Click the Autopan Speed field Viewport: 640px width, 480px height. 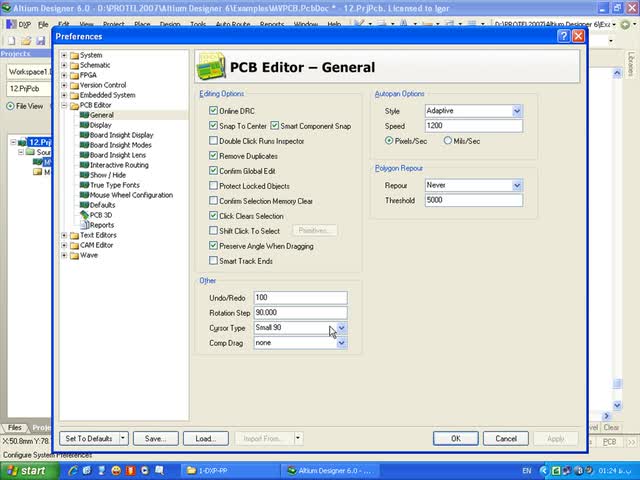473,126
